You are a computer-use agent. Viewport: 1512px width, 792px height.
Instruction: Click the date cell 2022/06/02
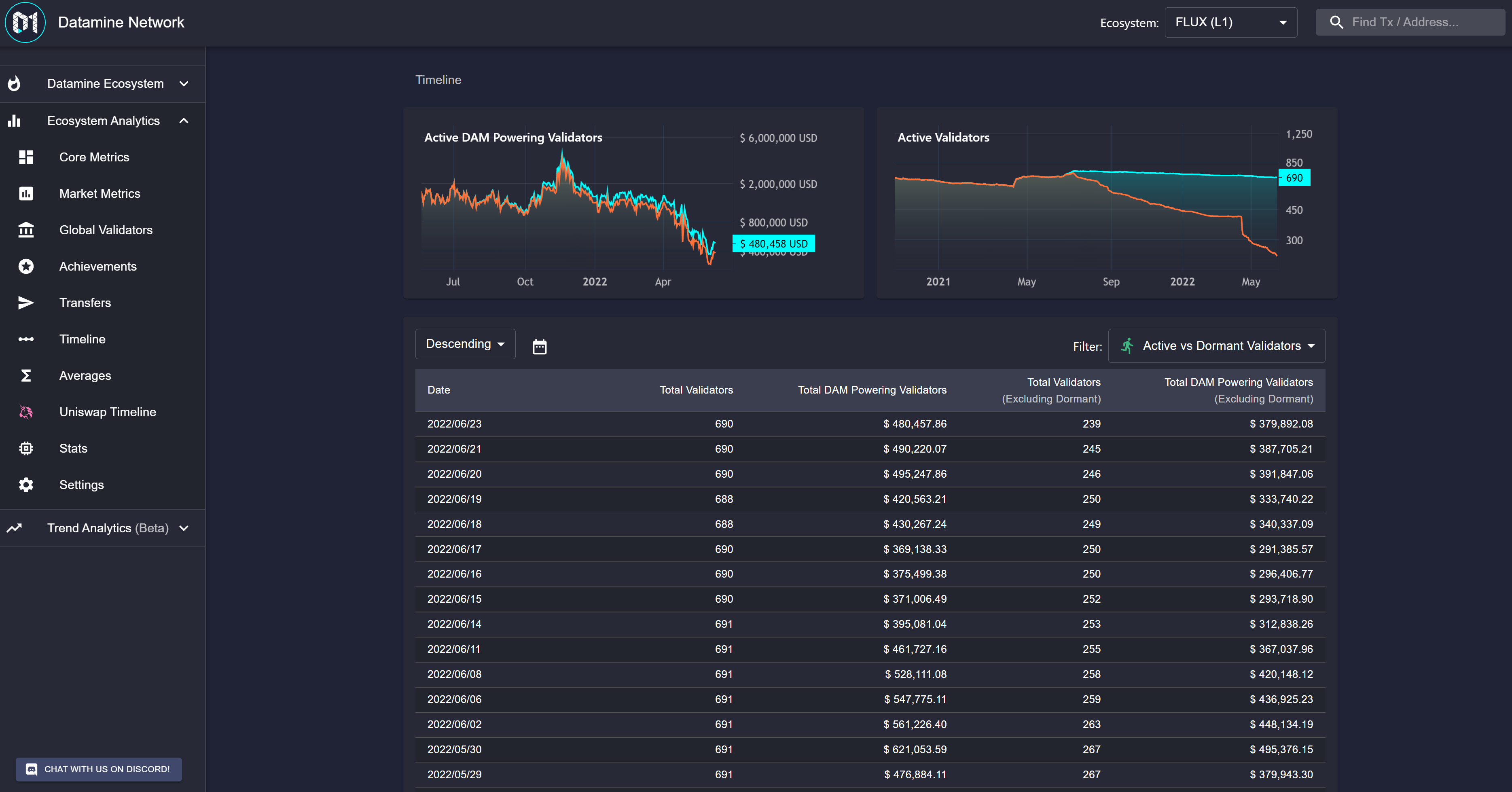click(454, 724)
